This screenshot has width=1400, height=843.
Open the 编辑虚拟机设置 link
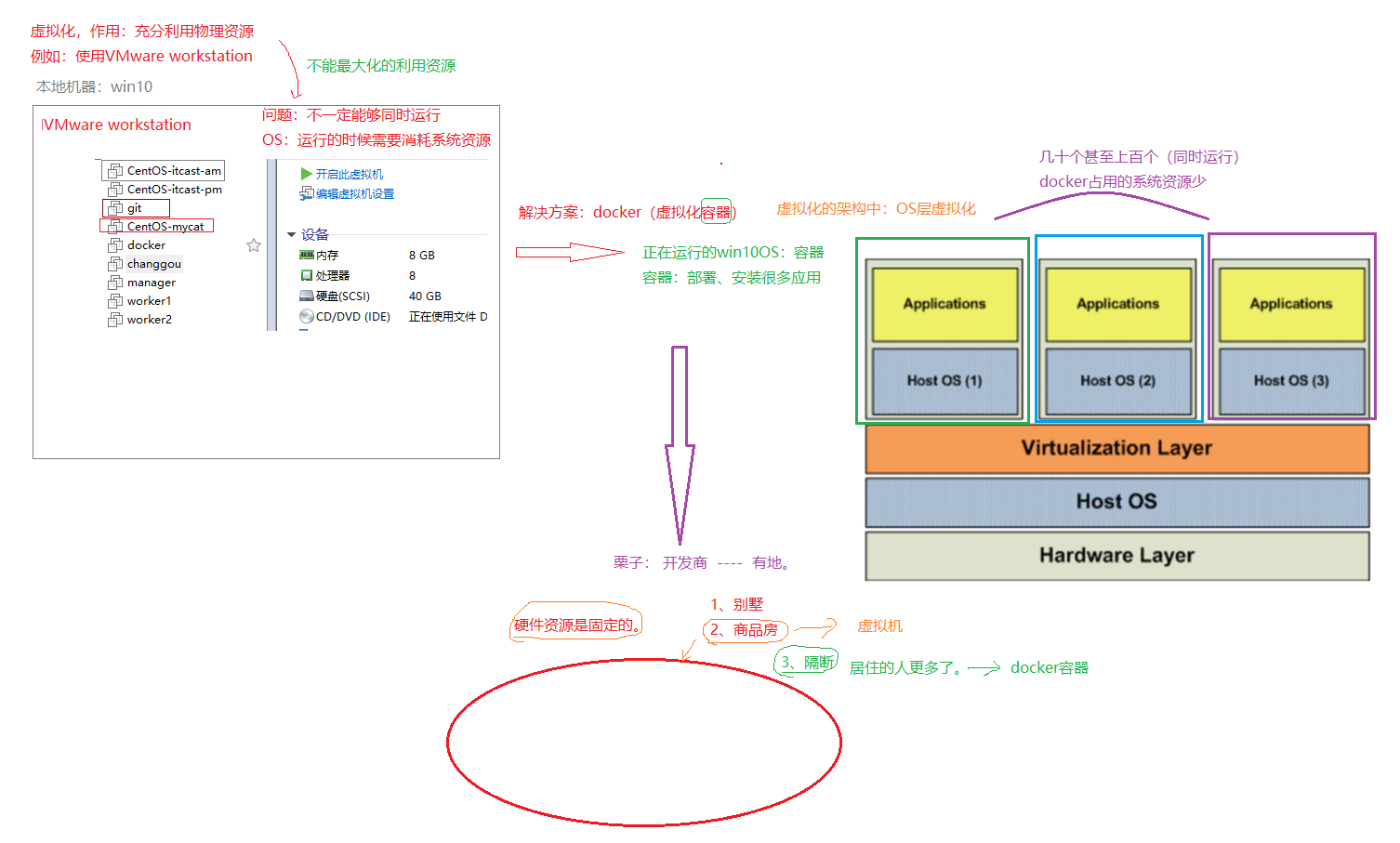click(354, 193)
